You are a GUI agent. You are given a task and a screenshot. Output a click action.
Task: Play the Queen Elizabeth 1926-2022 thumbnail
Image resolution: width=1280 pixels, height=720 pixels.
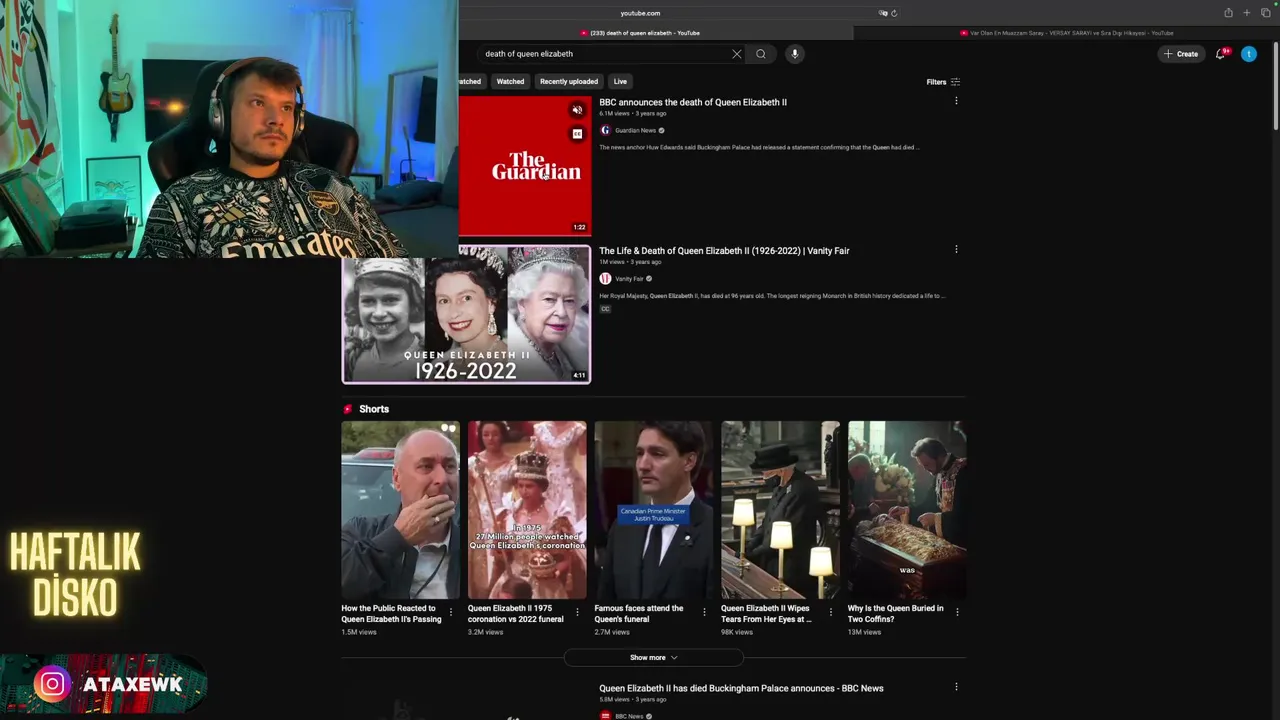tap(466, 314)
